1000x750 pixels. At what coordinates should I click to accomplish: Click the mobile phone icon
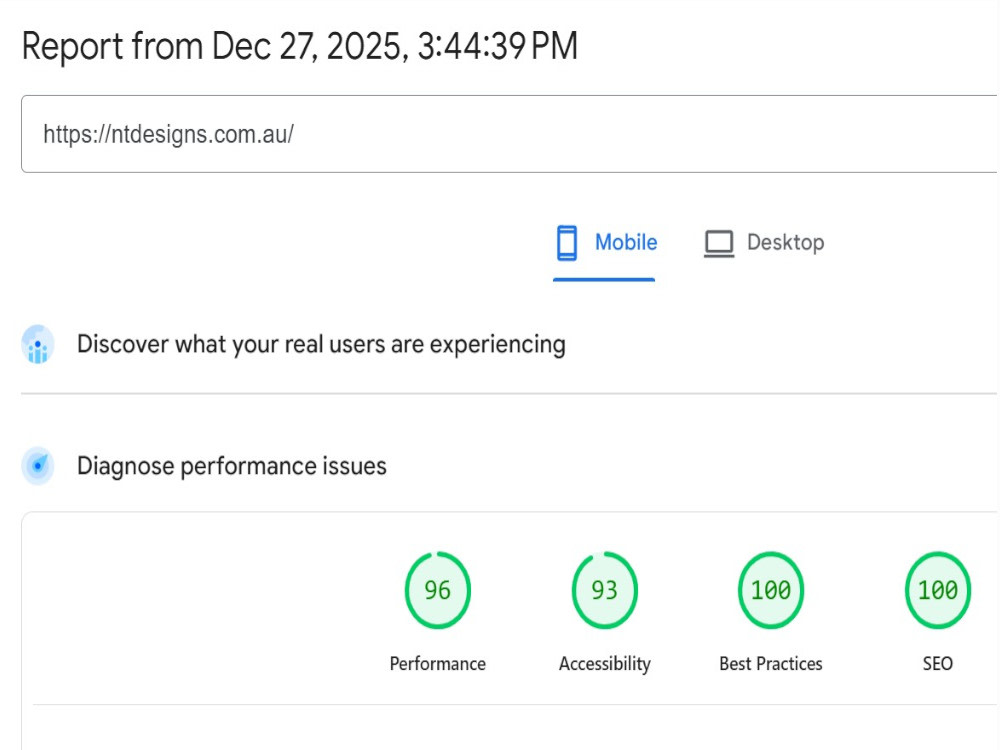[x=566, y=243]
